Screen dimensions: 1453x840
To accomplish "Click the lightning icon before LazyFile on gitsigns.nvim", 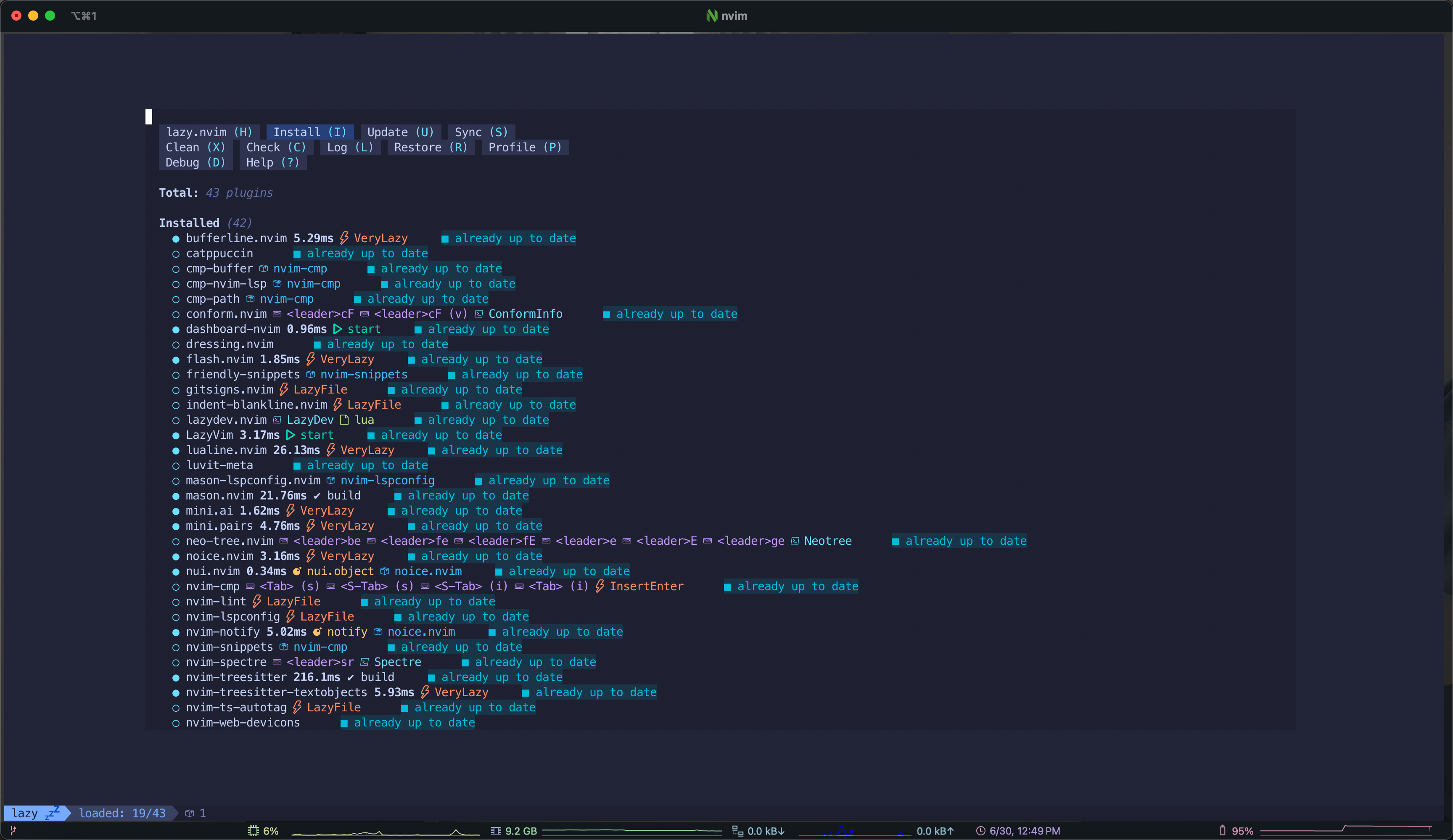I will coord(284,390).
